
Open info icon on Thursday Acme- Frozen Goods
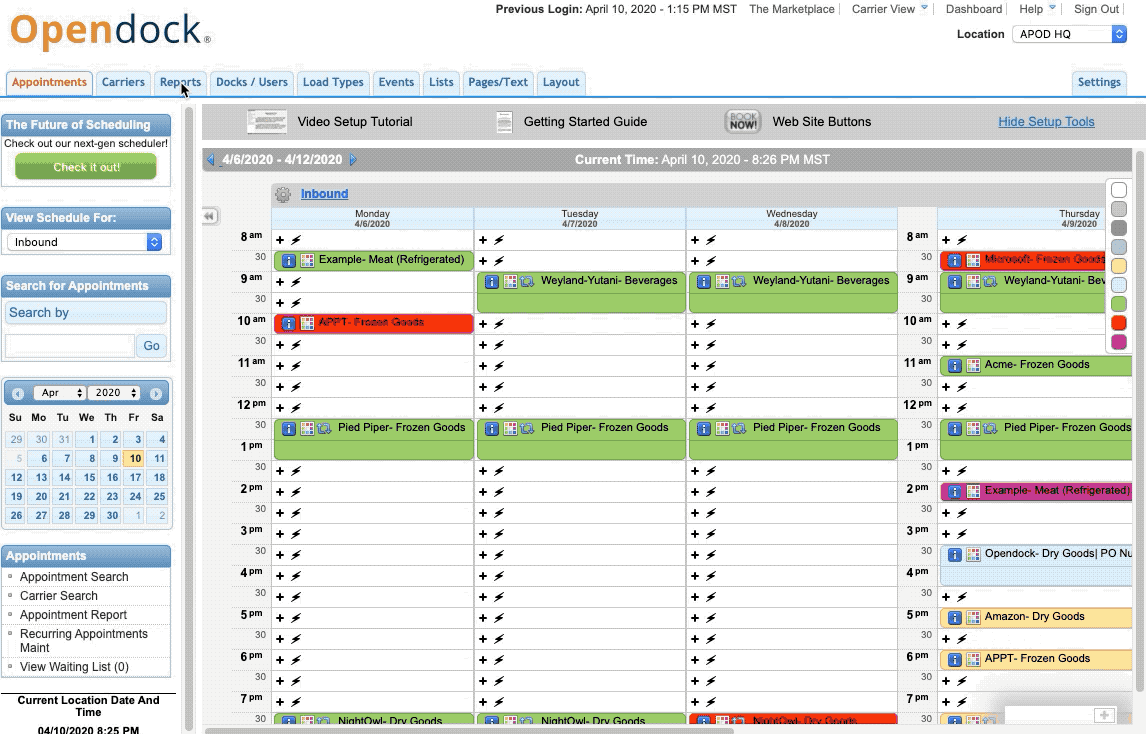coord(955,366)
